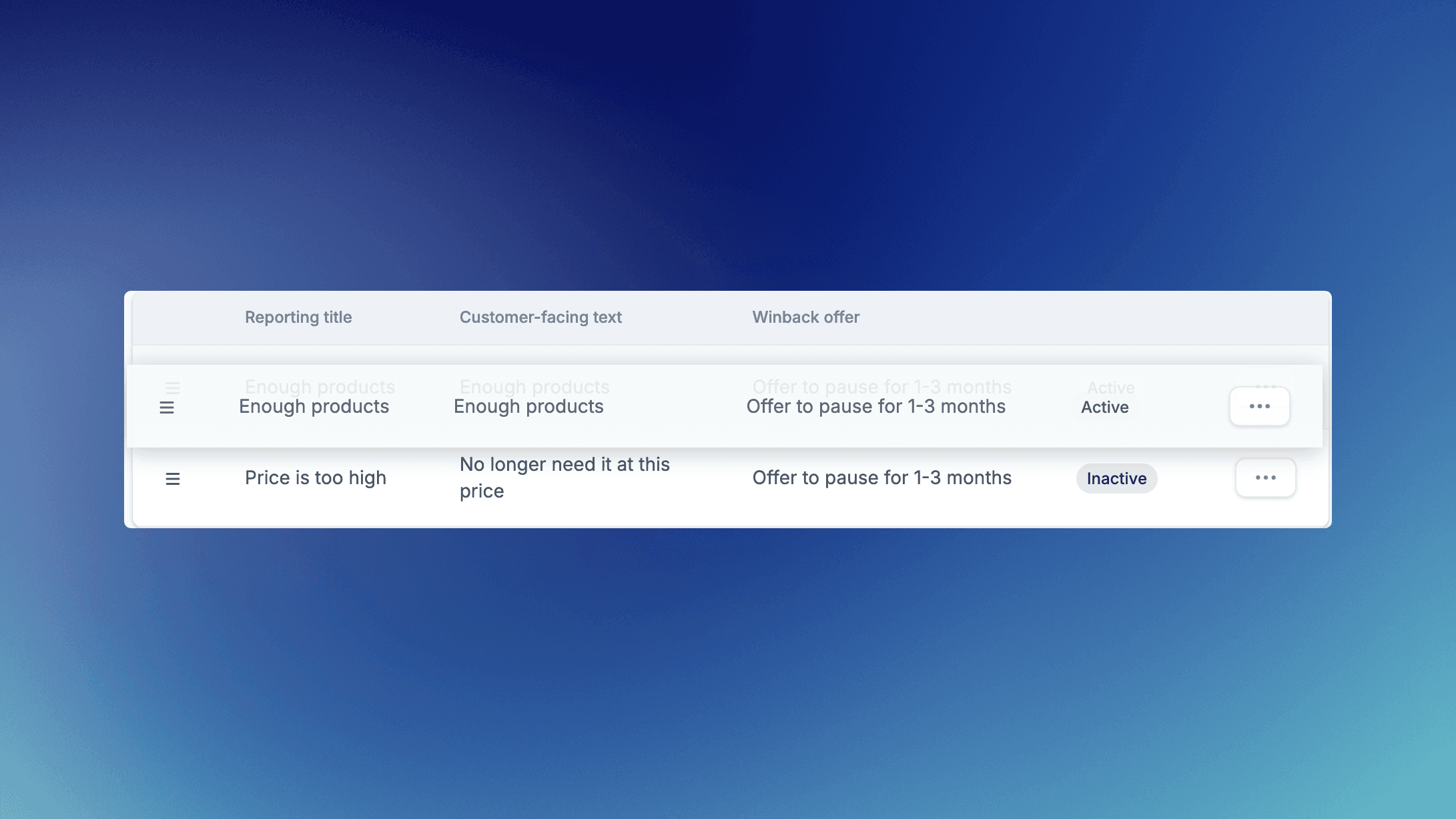
Task: Open the three-dot menu on the lifted Enough products row
Action: click(x=1259, y=406)
